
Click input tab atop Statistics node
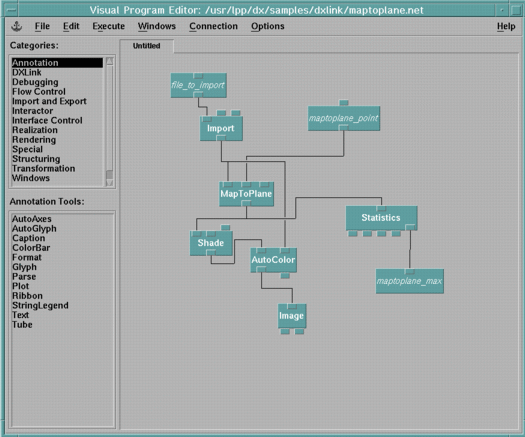381,209
